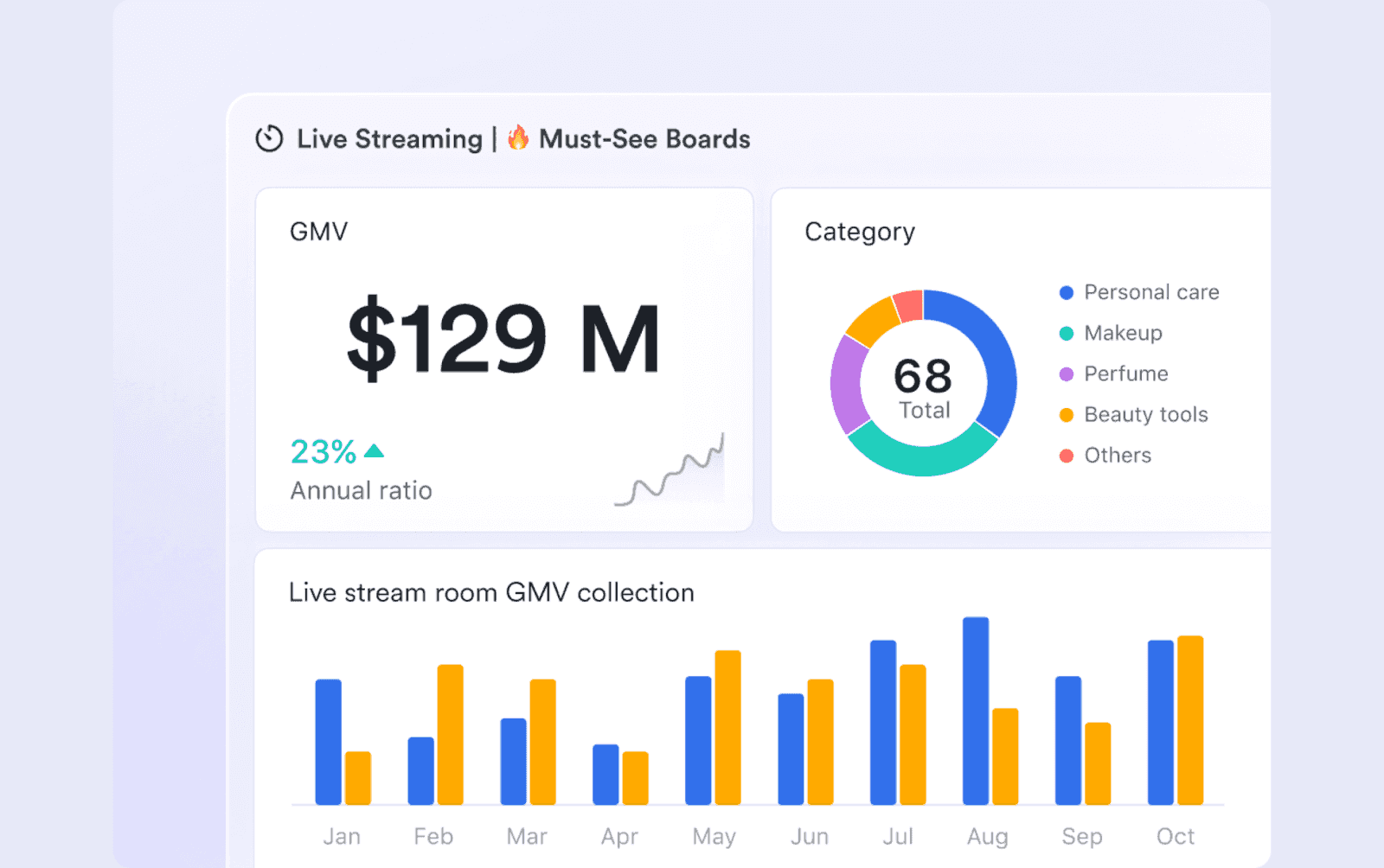Select the blue Personal care donut segment
Screen dimensions: 1384x868
1002,363
